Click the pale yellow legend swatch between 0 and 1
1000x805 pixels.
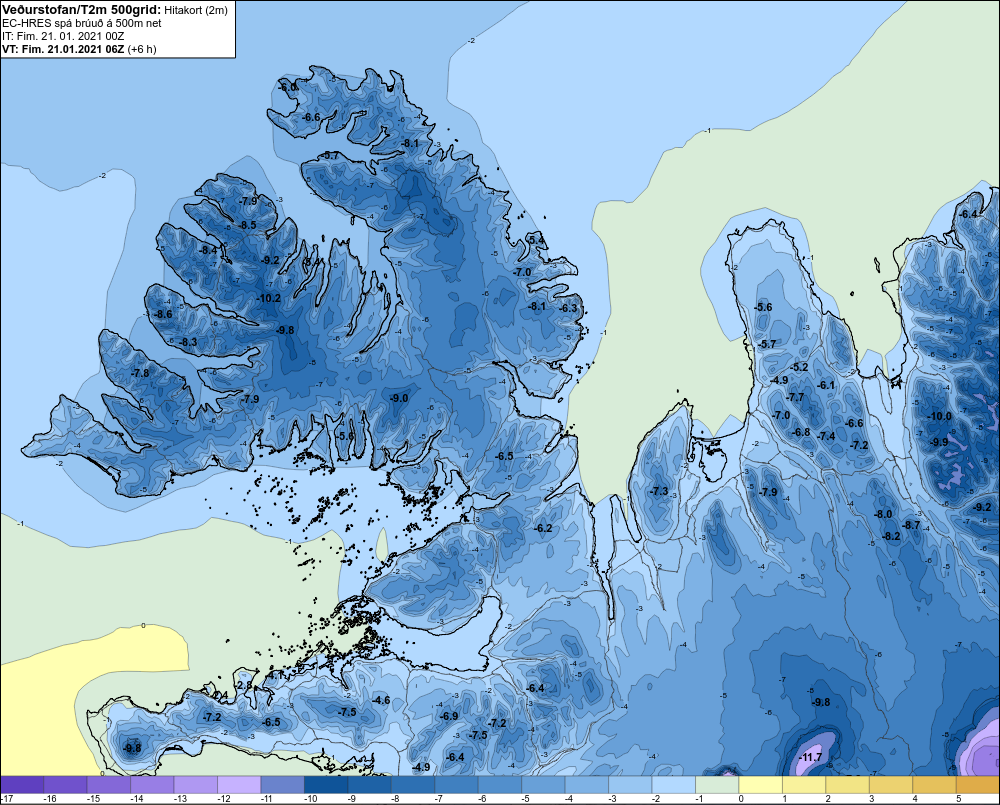761,785
